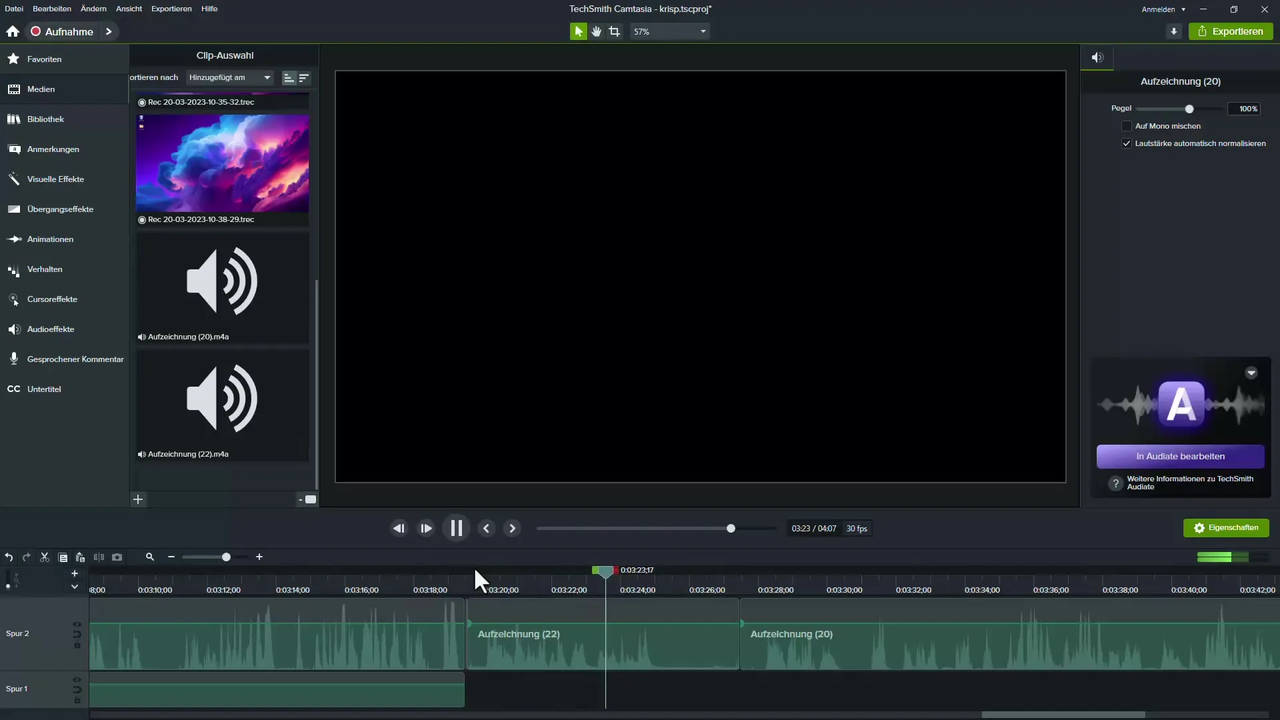Click the green Exportieren button
Viewport: 1280px width, 720px height.
tap(1237, 31)
